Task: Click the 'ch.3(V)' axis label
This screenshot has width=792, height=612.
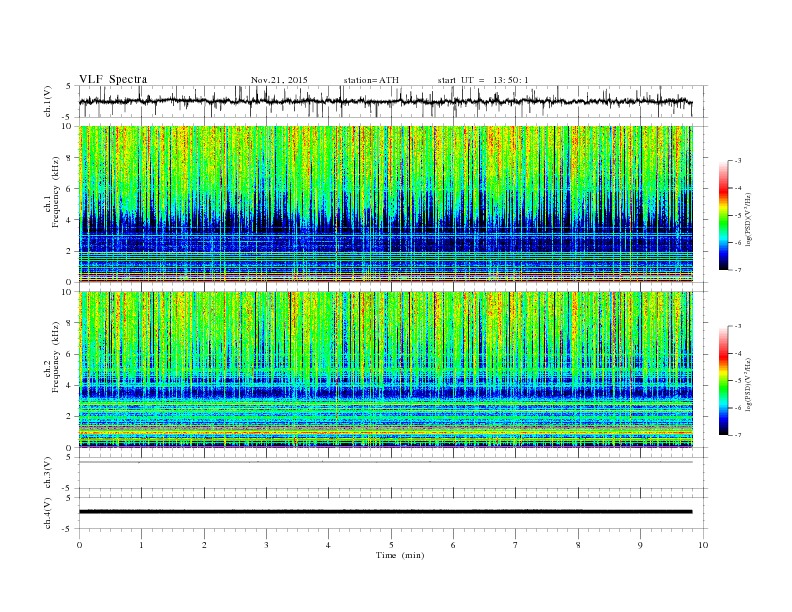Action: [48, 473]
